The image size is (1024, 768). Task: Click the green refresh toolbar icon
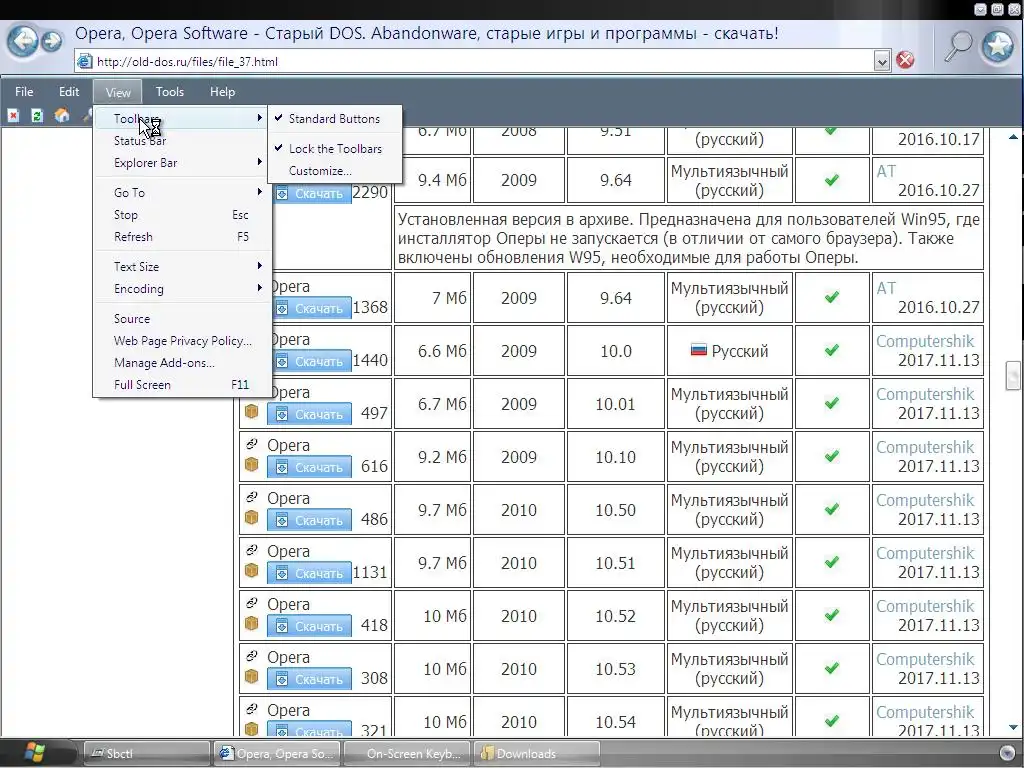tap(37, 116)
